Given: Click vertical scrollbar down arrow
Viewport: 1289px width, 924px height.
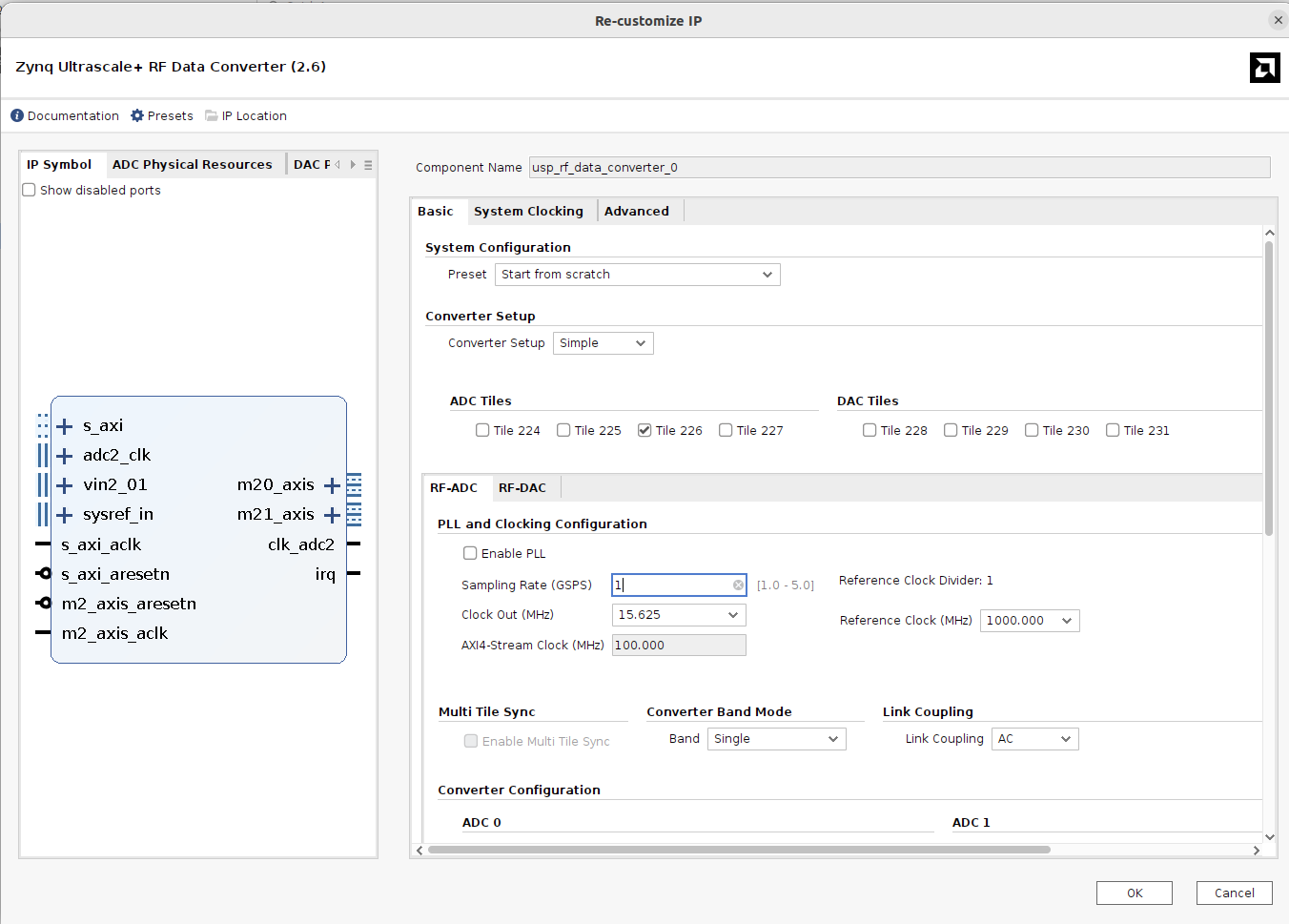Looking at the screenshot, I should [x=1269, y=836].
